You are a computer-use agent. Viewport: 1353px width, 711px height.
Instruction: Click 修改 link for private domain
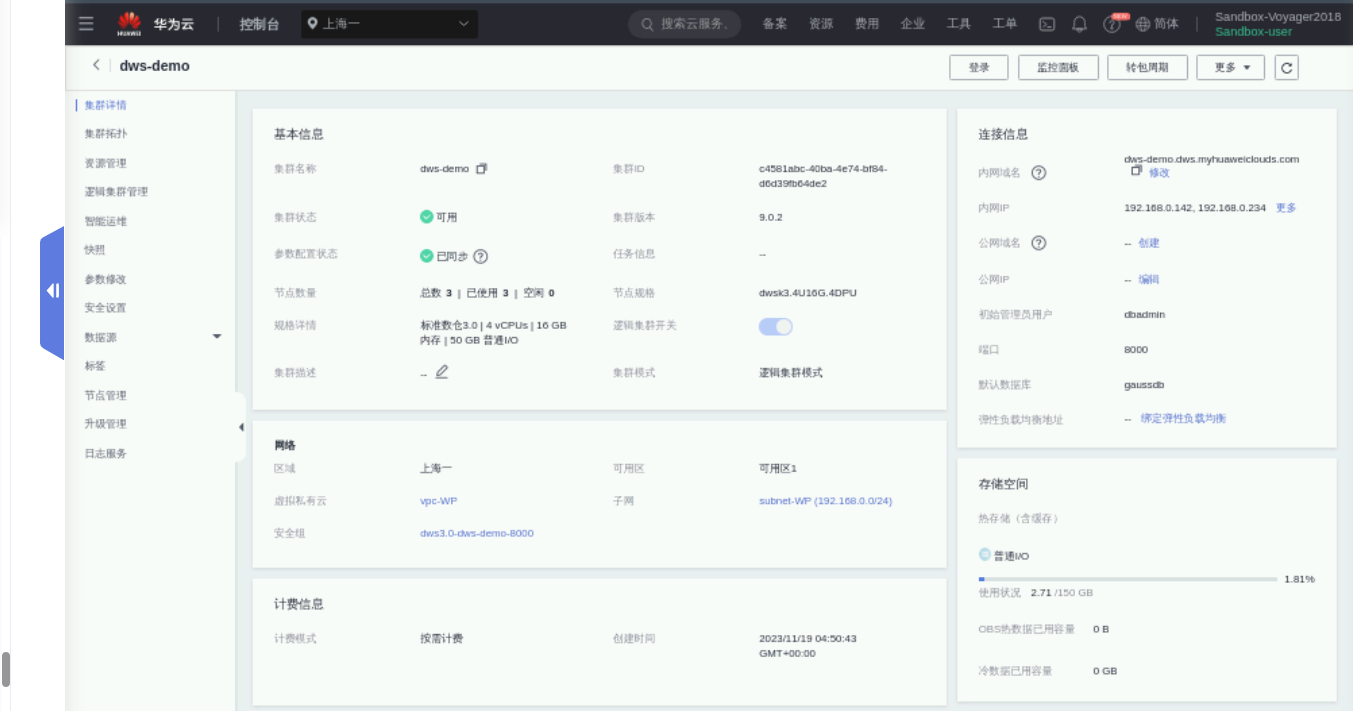(1159, 173)
